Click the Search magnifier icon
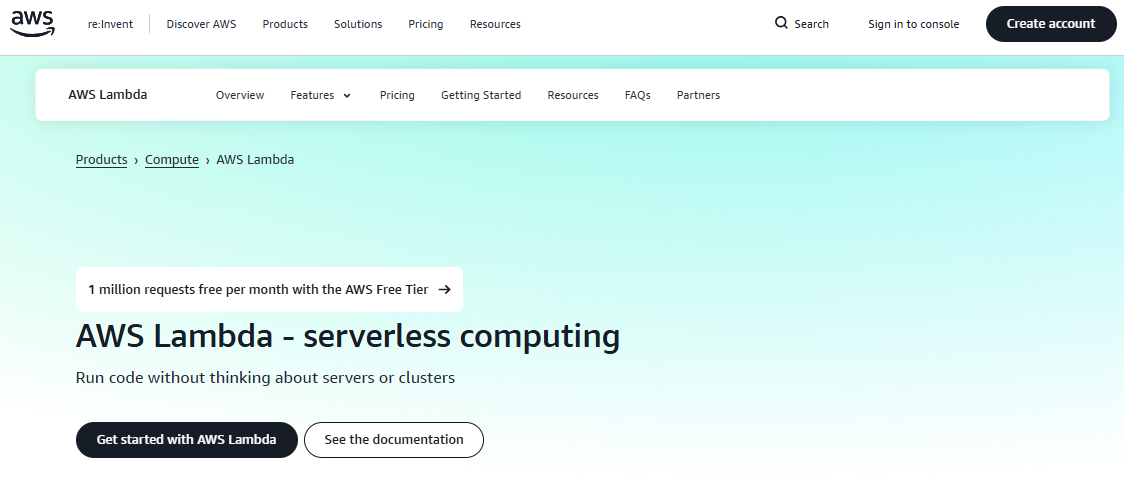1124x502 pixels. [781, 23]
